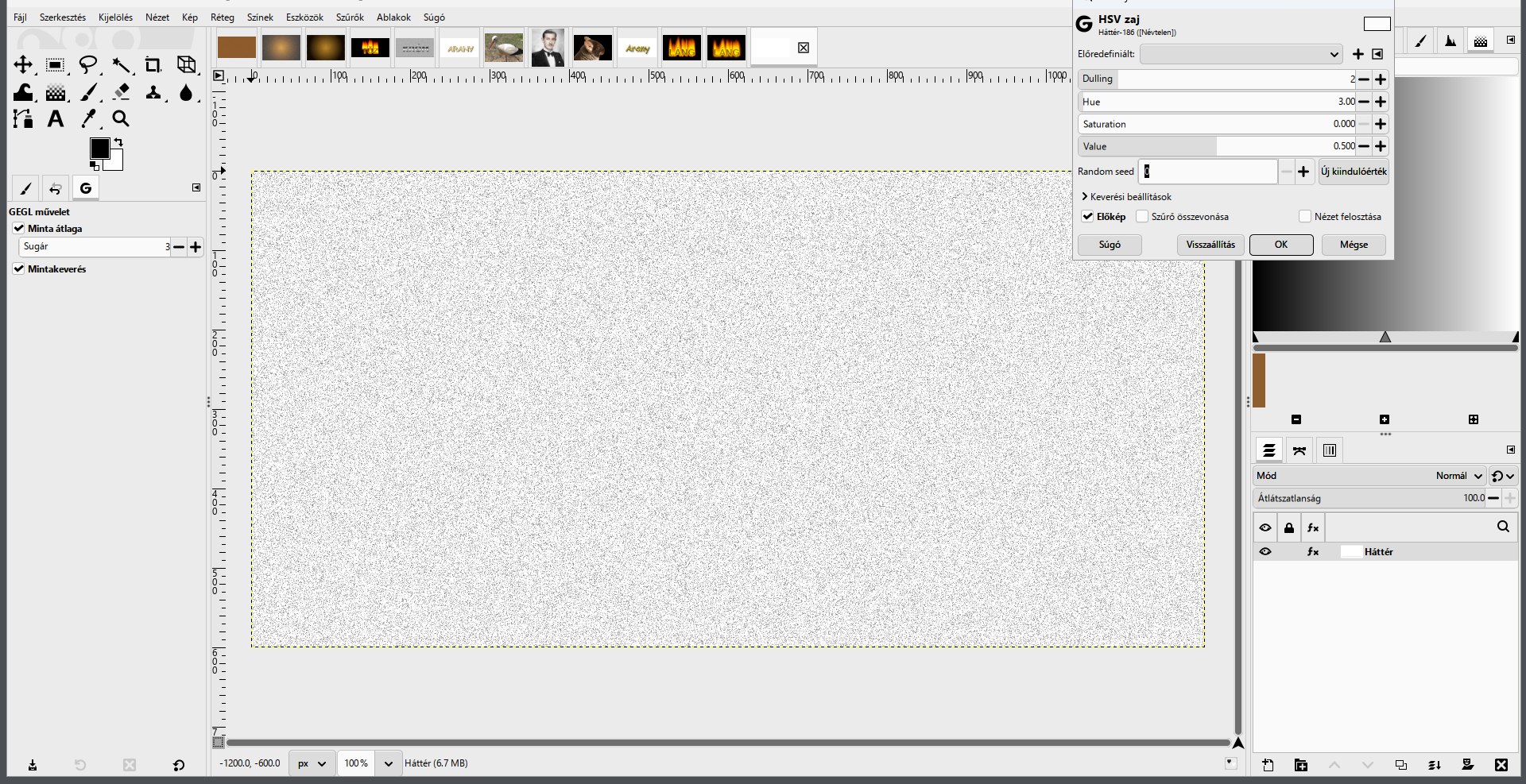Click the Hue slider field
Screen dimensions: 1526x784
point(1218,102)
